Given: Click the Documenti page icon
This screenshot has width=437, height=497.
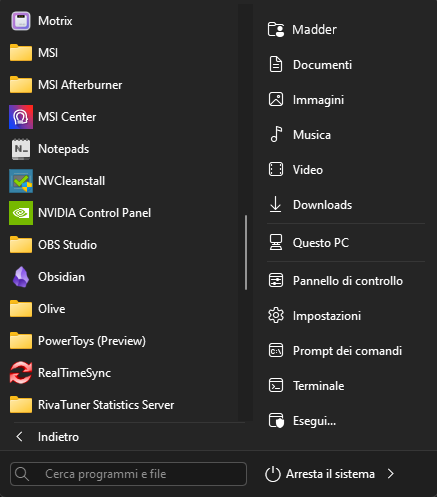Looking at the screenshot, I should coord(276,65).
